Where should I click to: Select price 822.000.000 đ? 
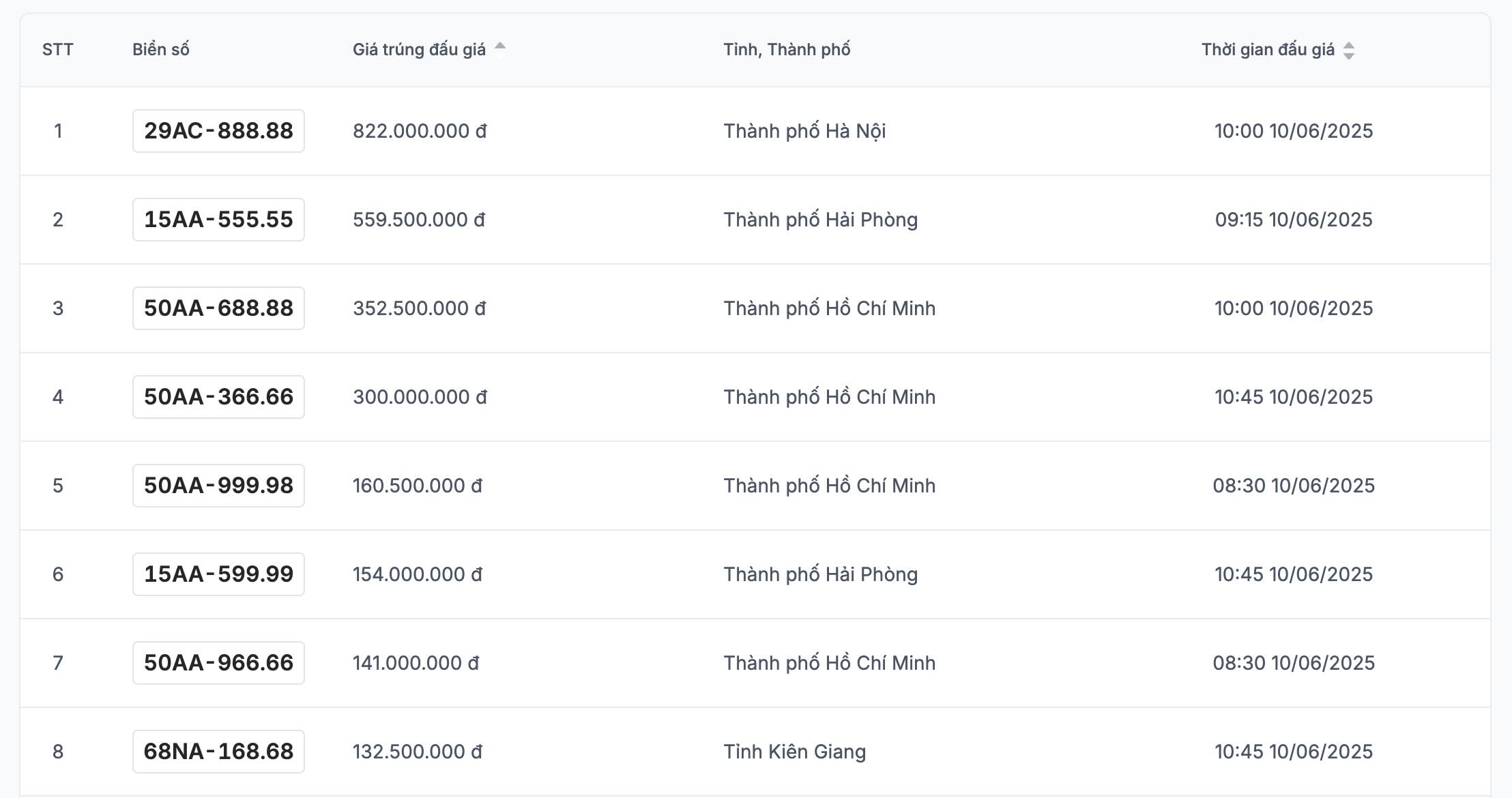[x=420, y=131]
